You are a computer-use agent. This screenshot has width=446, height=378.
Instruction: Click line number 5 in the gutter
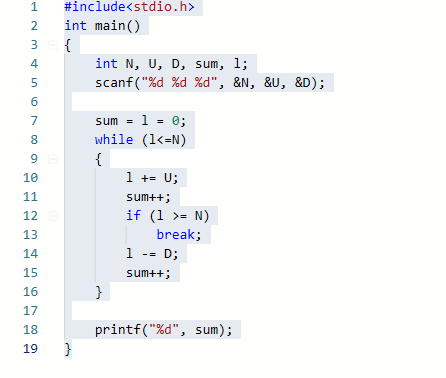pos(34,83)
